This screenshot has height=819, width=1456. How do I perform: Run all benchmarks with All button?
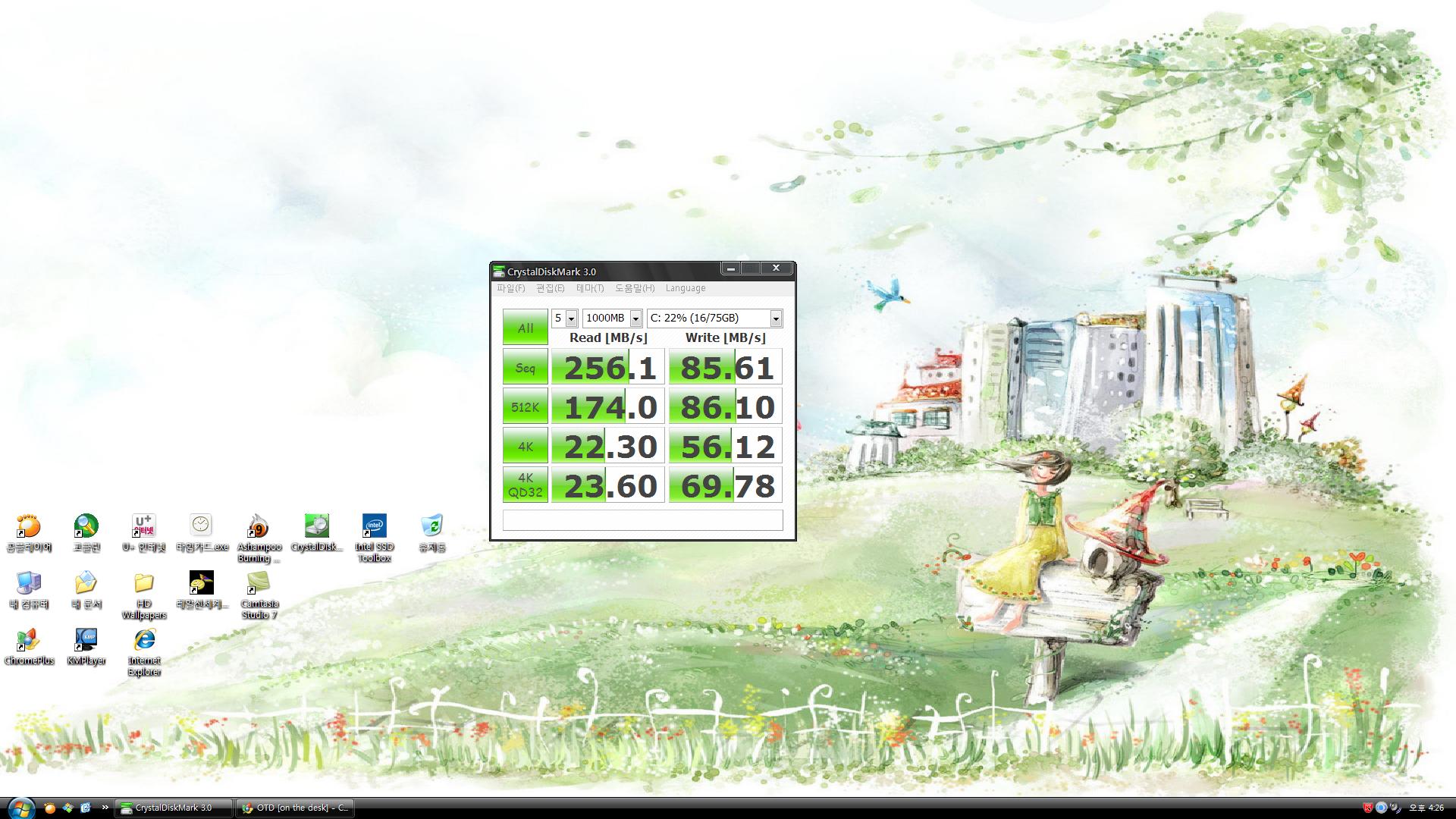(x=526, y=328)
